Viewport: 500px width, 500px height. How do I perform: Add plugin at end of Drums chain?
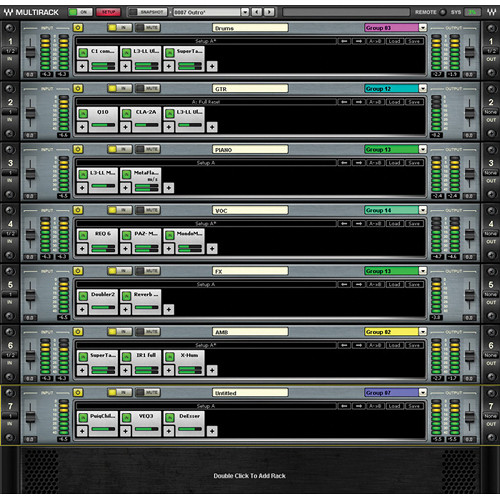pos(212,66)
